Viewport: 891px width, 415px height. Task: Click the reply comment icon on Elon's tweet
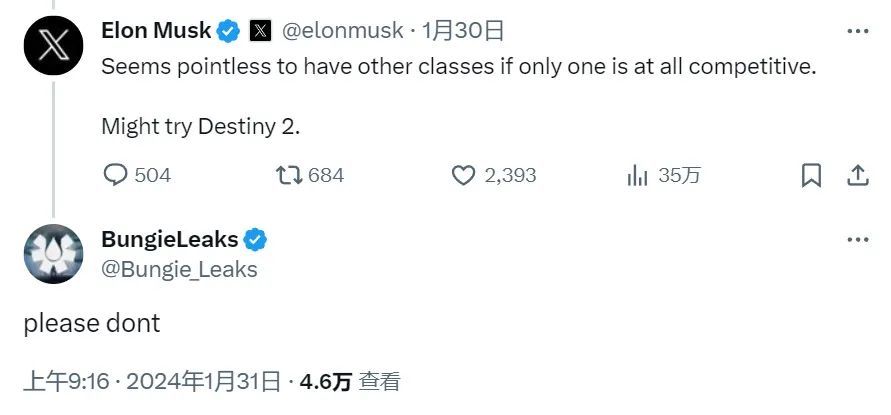point(117,175)
